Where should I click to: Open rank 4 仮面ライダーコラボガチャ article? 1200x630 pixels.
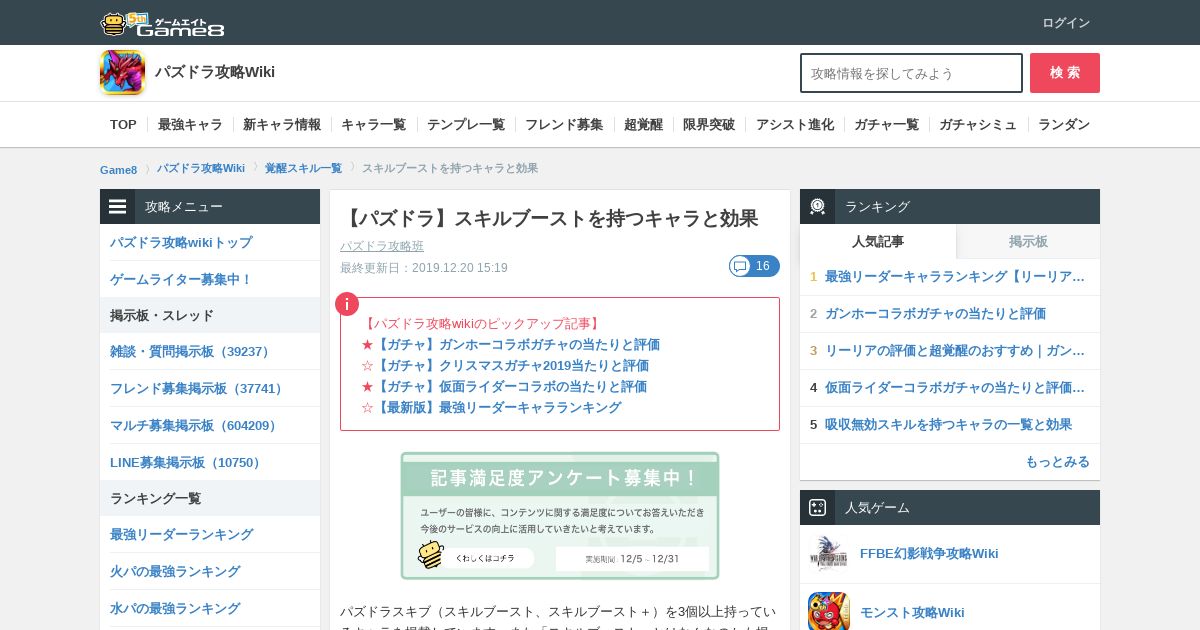tap(955, 388)
